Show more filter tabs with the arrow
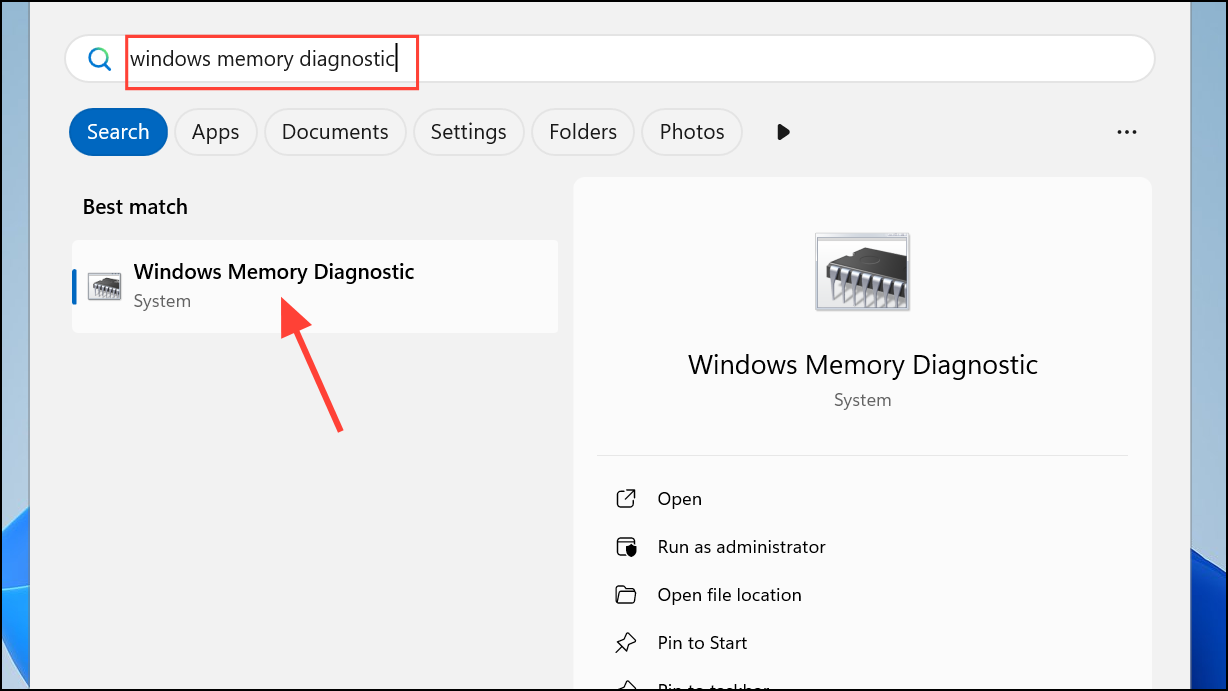The width and height of the screenshot is (1228, 691). click(x=783, y=132)
